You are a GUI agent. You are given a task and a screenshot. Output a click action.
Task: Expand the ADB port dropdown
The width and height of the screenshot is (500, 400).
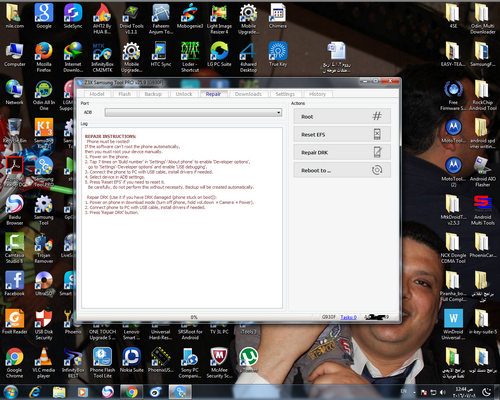coord(193,113)
